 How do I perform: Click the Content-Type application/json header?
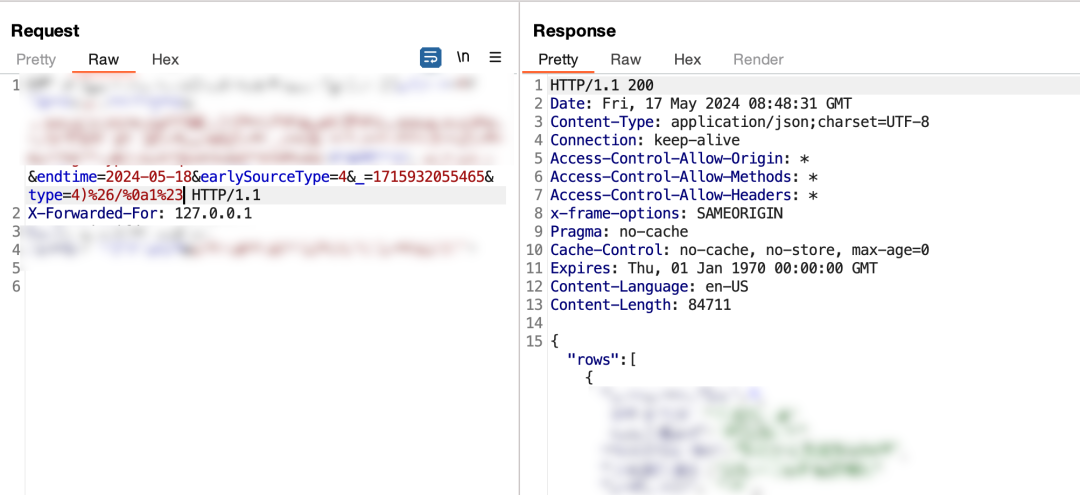[x=740, y=122]
